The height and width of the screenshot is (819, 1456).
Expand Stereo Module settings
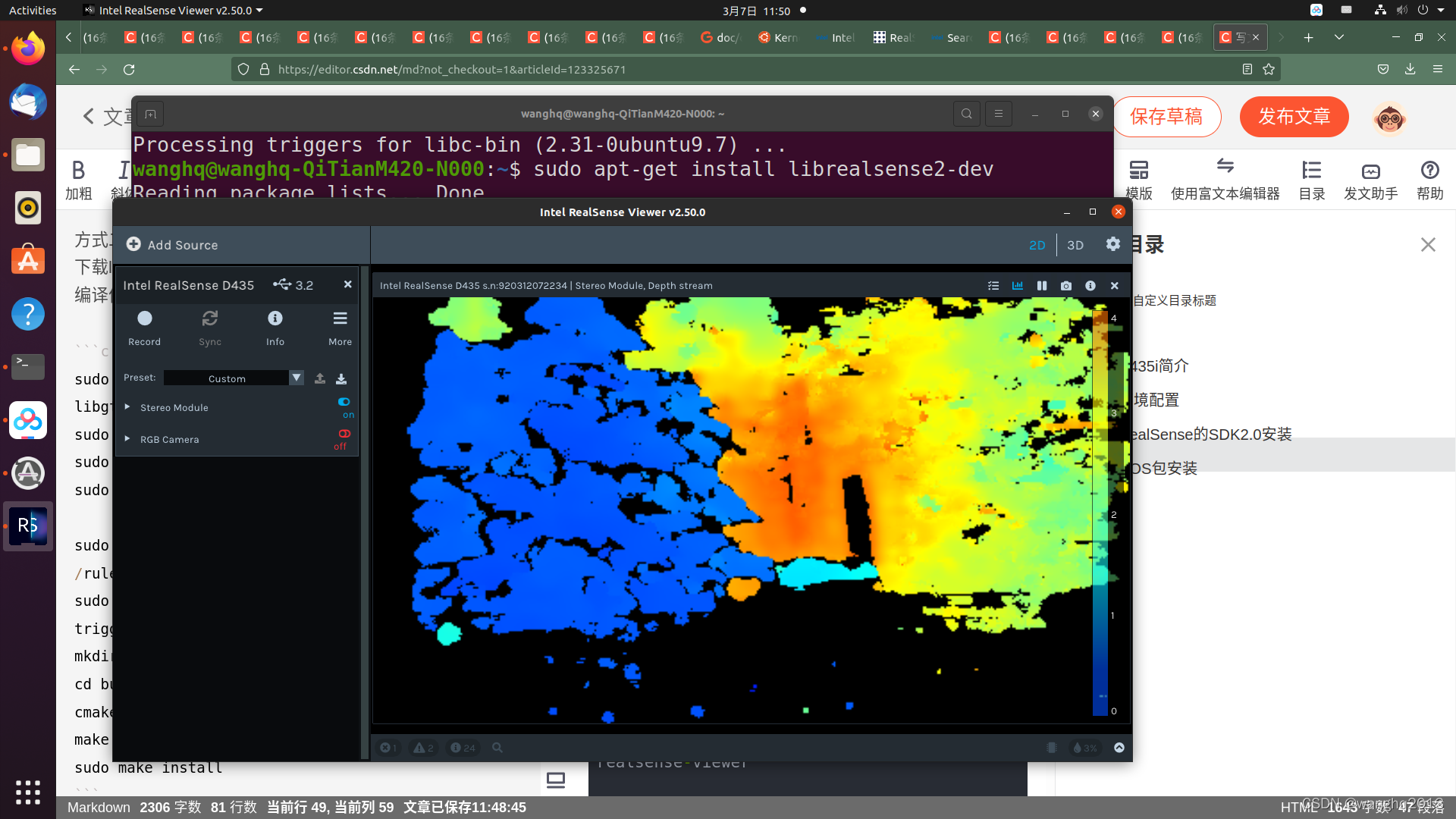(x=127, y=407)
